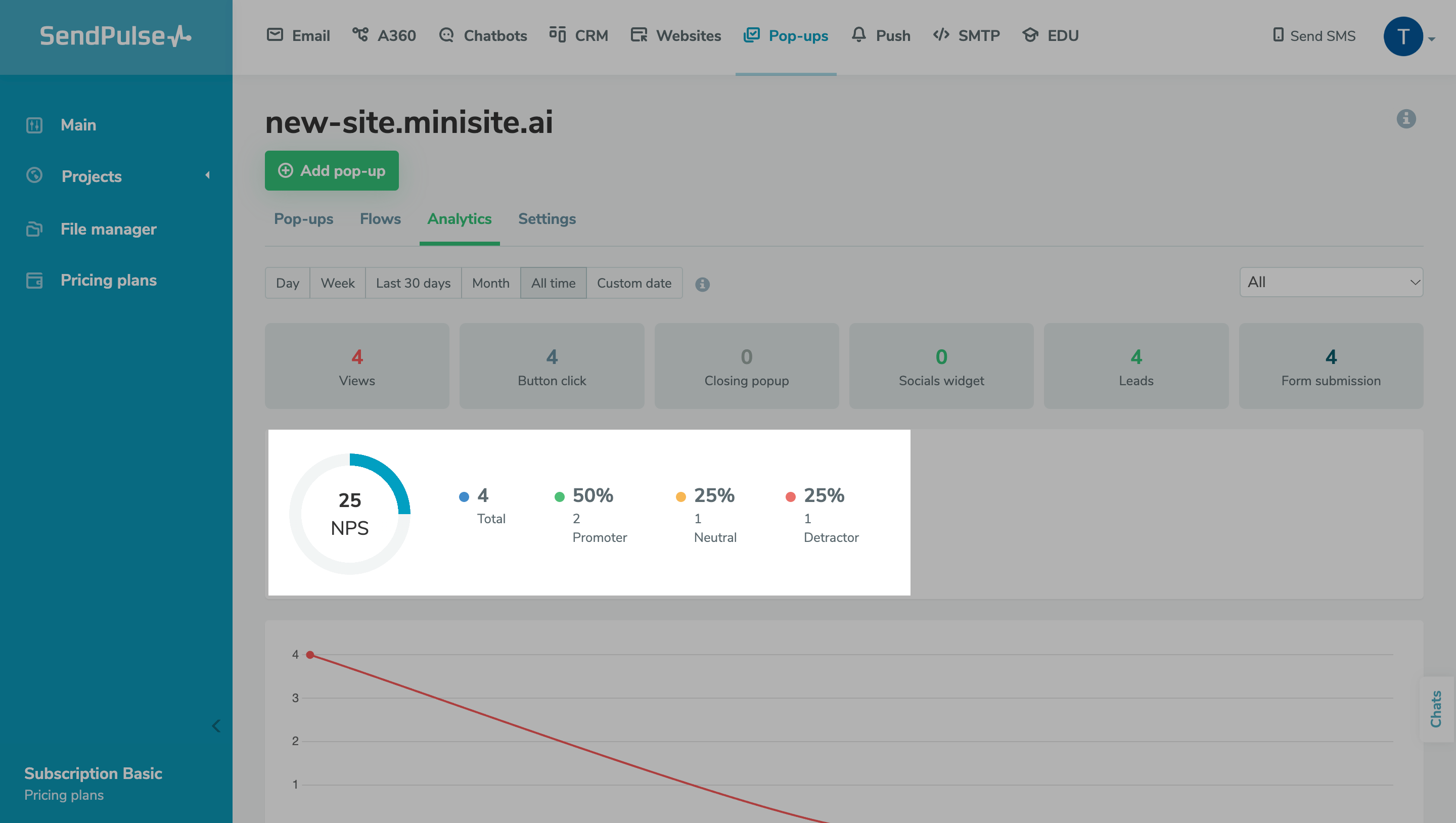Viewport: 1456px width, 823px height.
Task: Click Subscription Basic text
Action: 93,773
